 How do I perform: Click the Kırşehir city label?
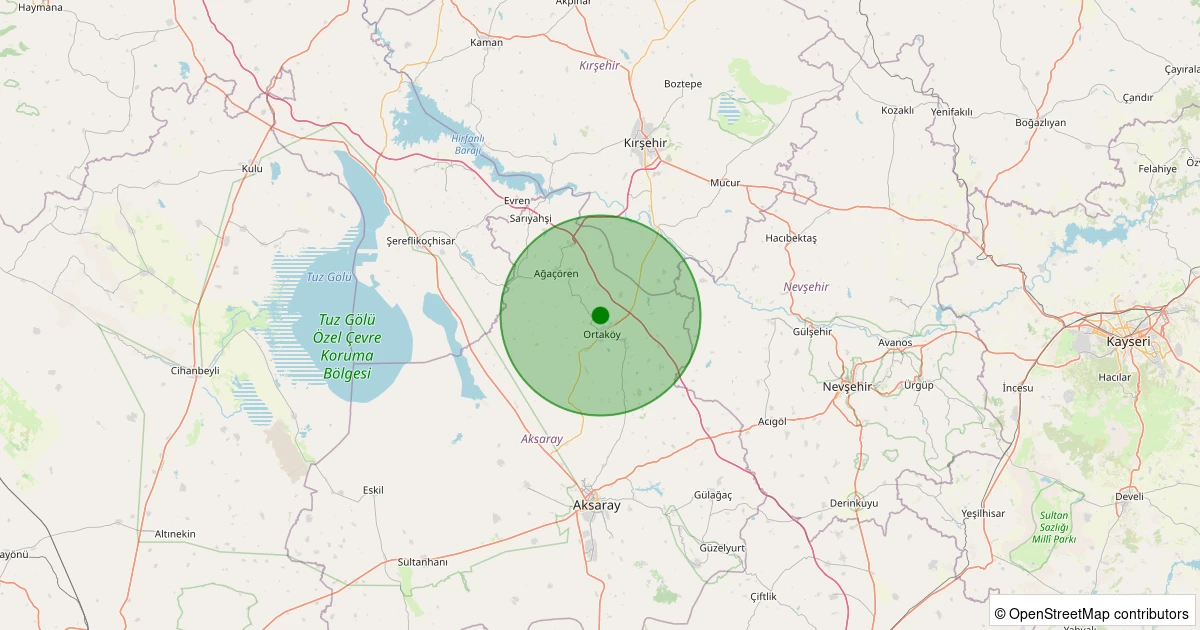tap(645, 143)
